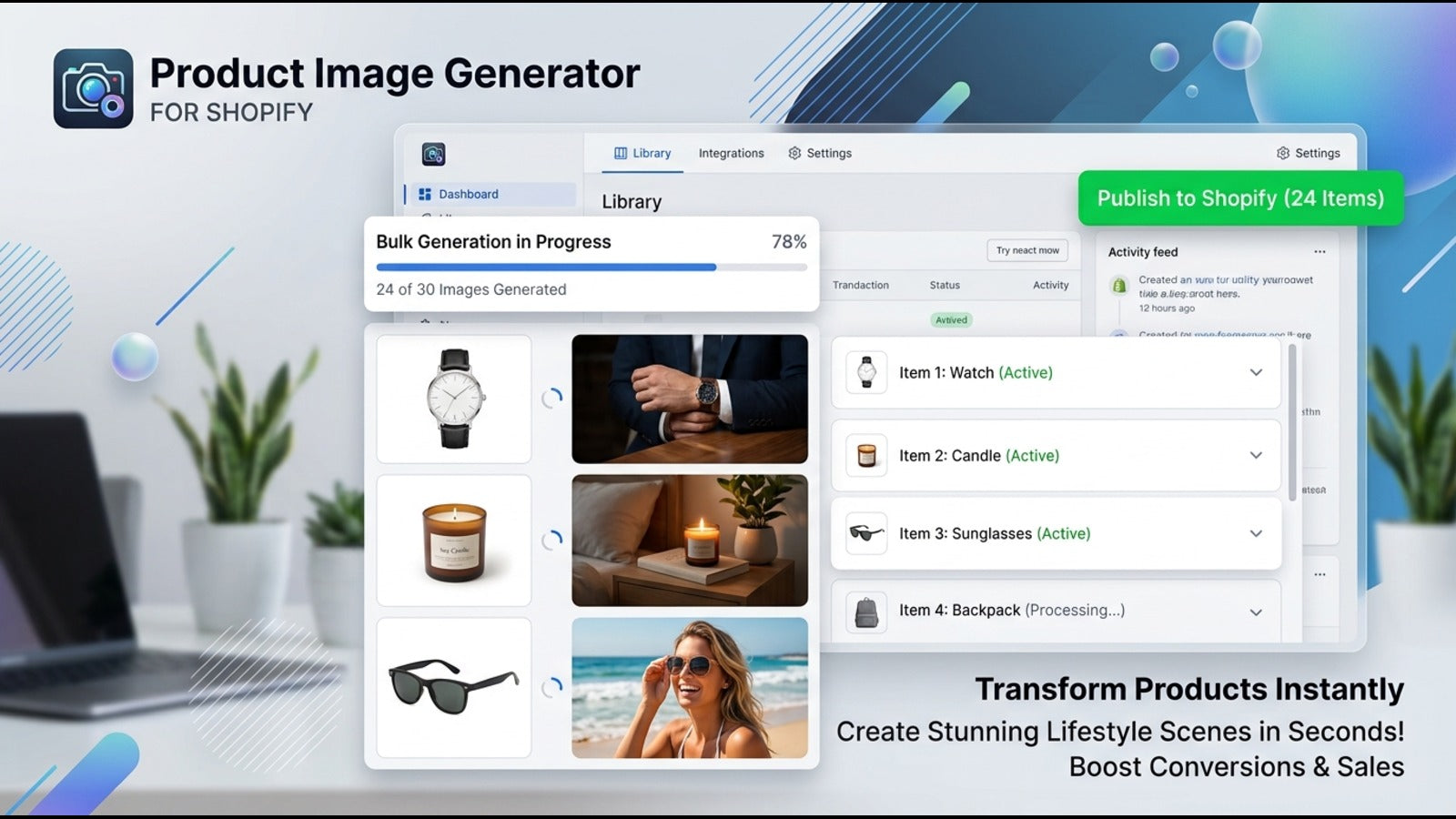
Task: Click the Try button near the table header
Action: click(x=1027, y=250)
